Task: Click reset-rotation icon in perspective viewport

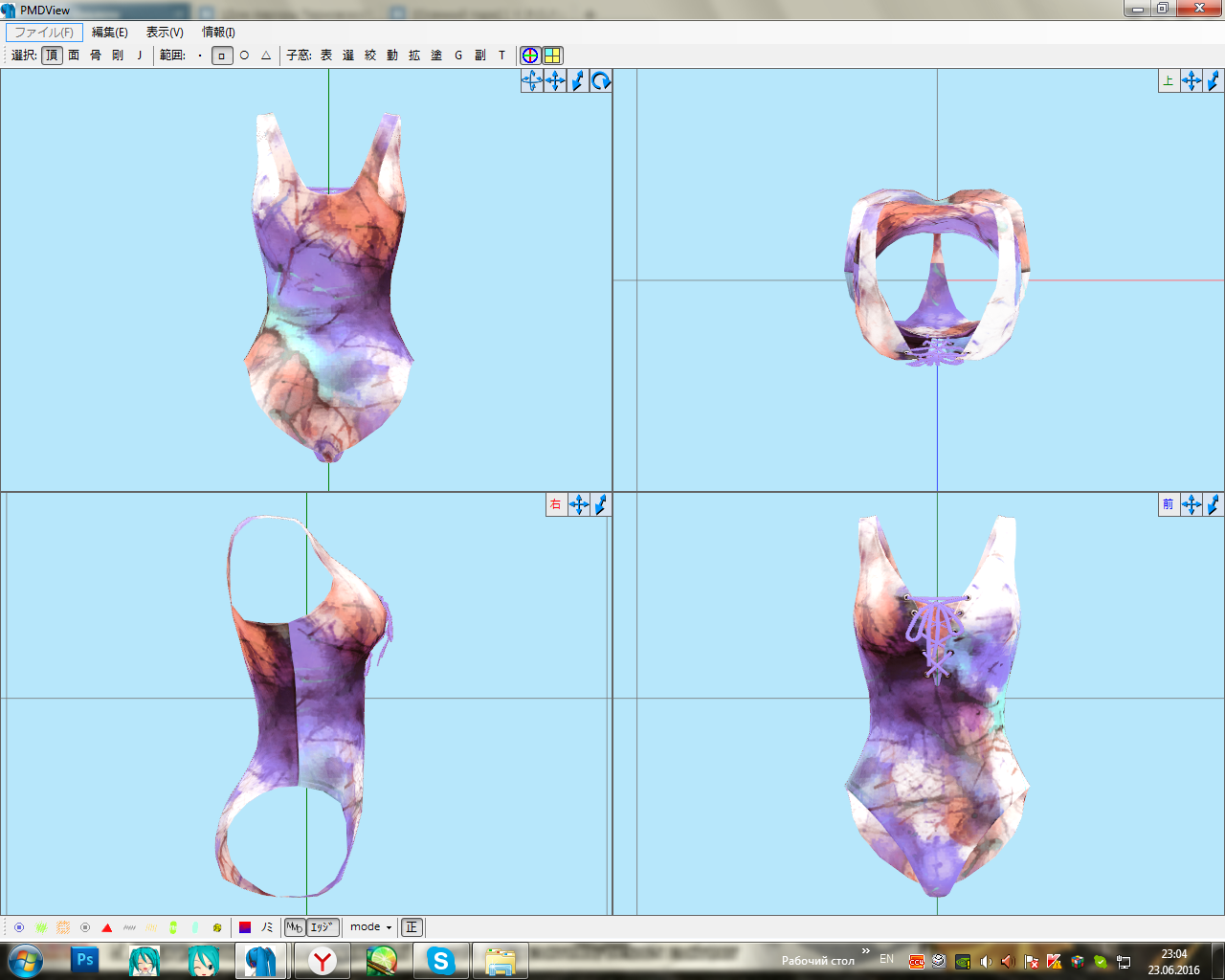Action: pyautogui.click(x=601, y=81)
